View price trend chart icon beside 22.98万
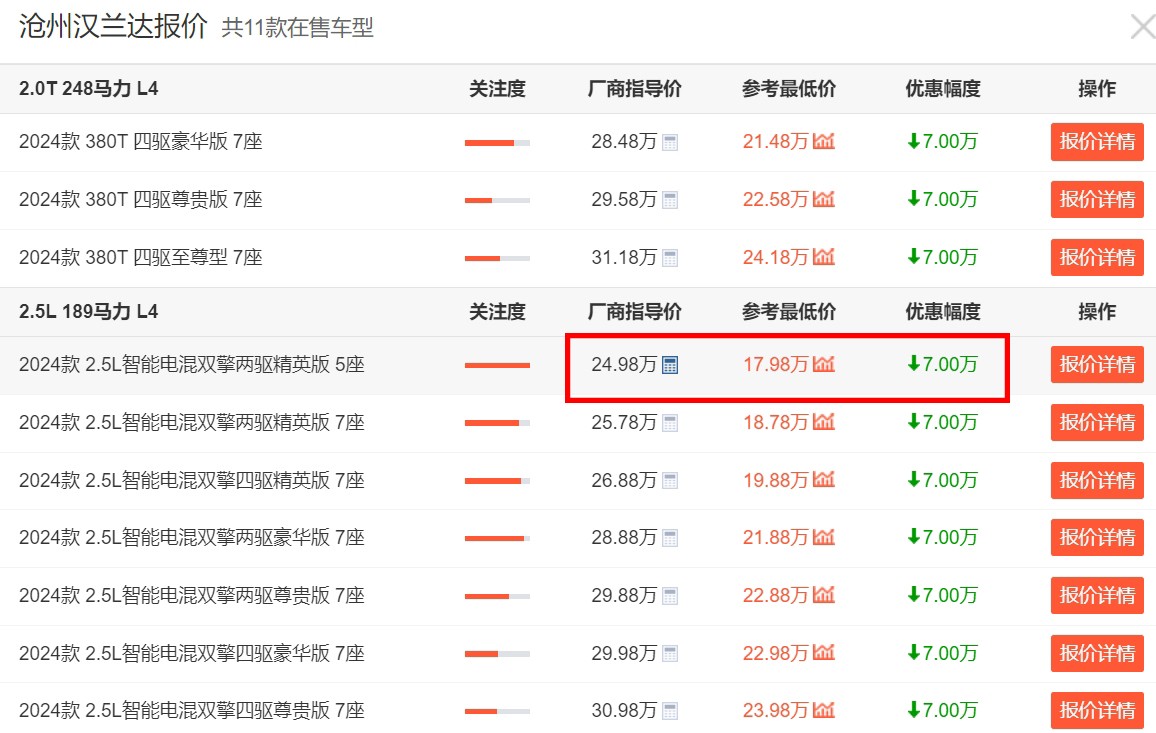 coord(824,653)
